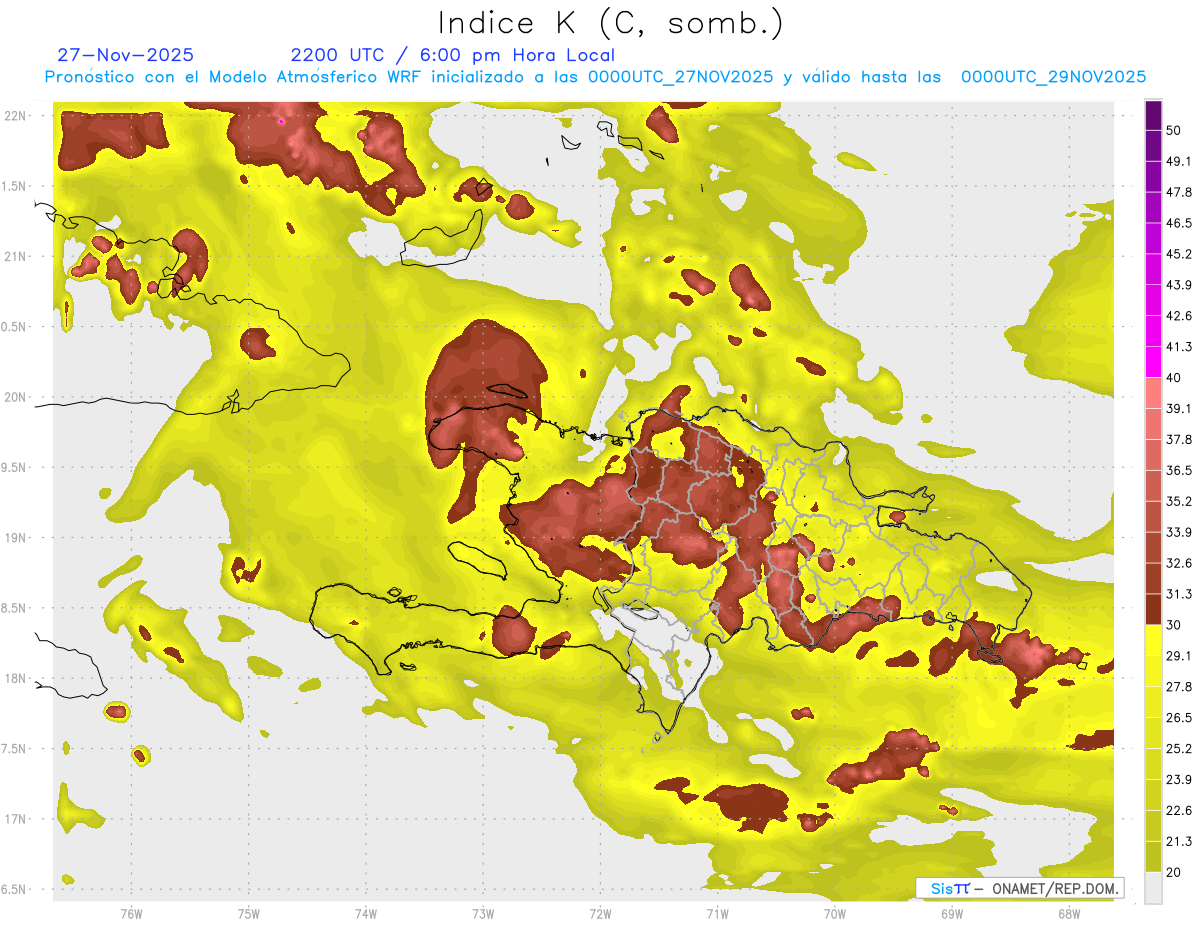
Task: Click the initialization time 0000UTC_27NOV2025
Action: tap(680, 77)
